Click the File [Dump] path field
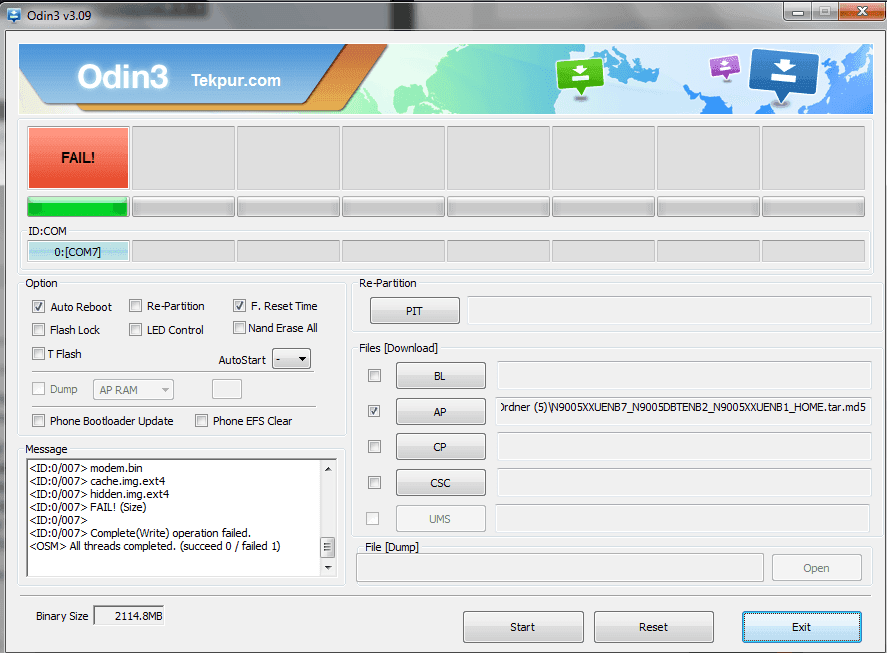887x653 pixels. pos(559,568)
